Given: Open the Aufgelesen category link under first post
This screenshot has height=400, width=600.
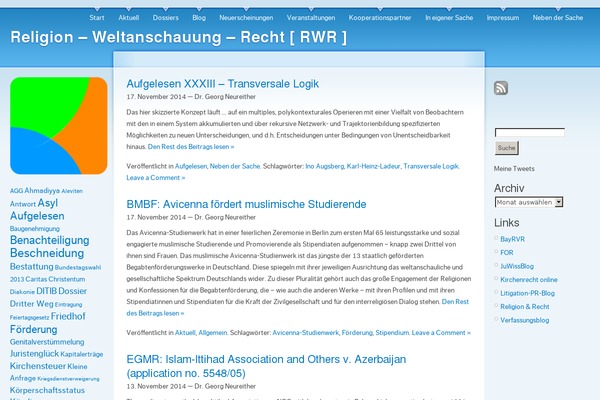Looking at the screenshot, I should point(191,166).
